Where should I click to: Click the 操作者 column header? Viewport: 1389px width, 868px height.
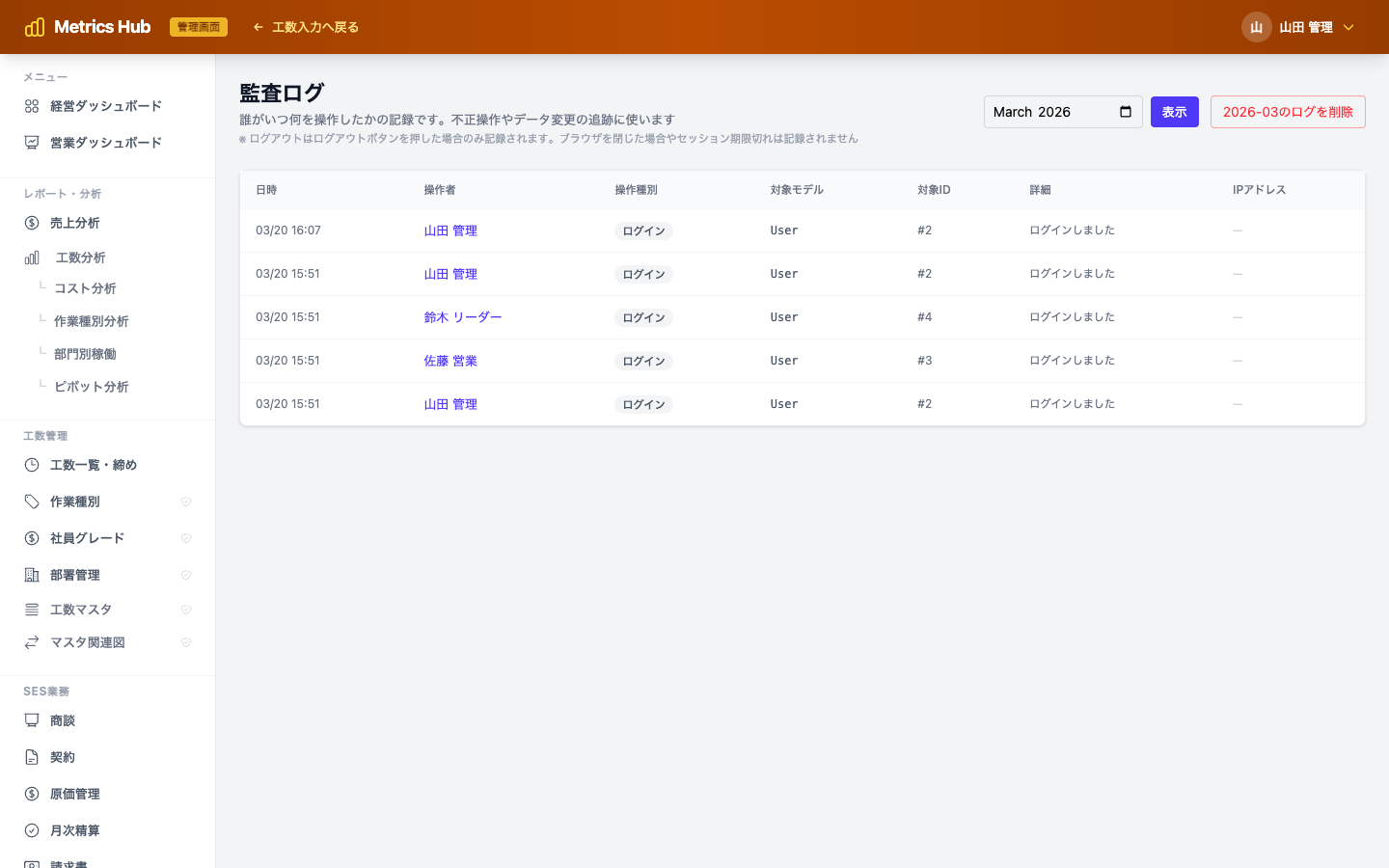tap(440, 190)
